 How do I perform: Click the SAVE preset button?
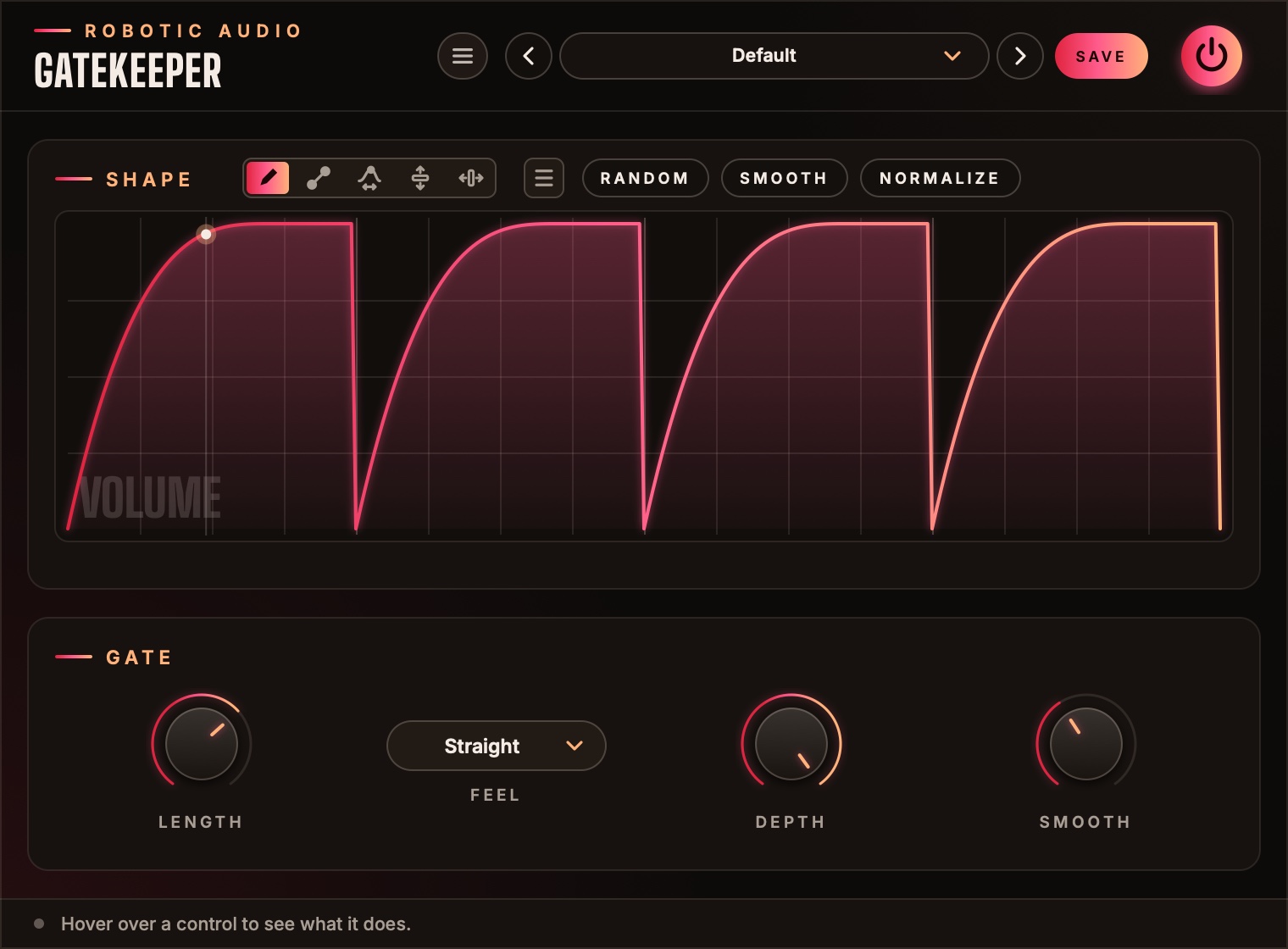[1102, 56]
